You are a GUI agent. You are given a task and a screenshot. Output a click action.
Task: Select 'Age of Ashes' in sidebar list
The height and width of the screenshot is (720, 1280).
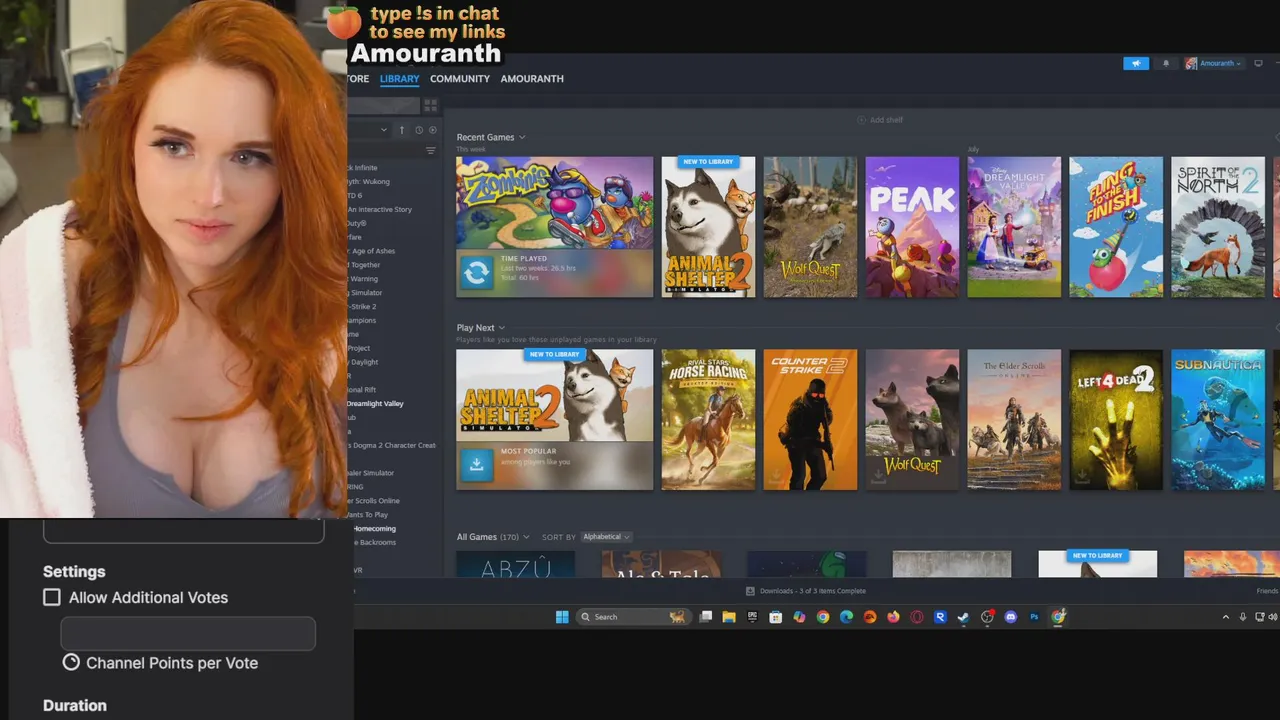click(x=371, y=251)
